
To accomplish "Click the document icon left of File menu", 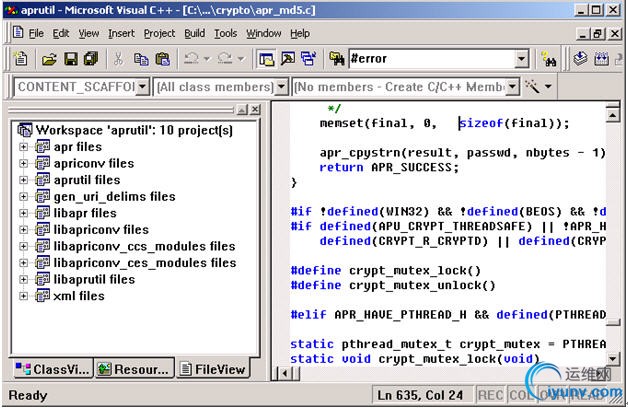I will pos(18,32).
